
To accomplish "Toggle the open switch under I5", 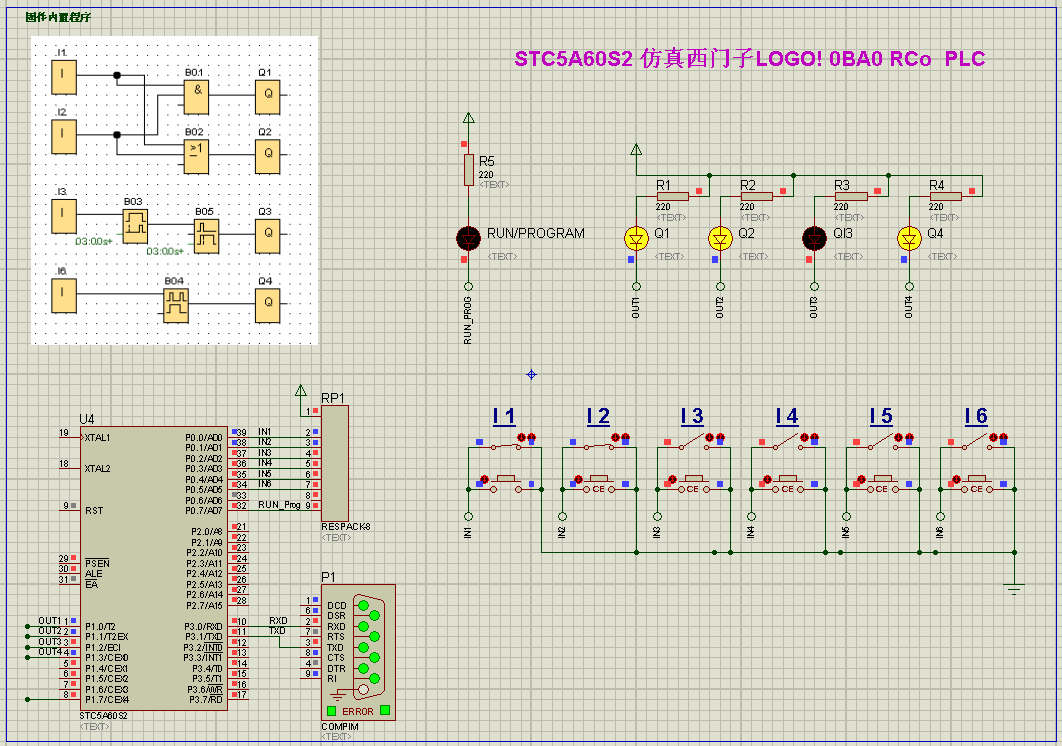I will click(x=883, y=442).
